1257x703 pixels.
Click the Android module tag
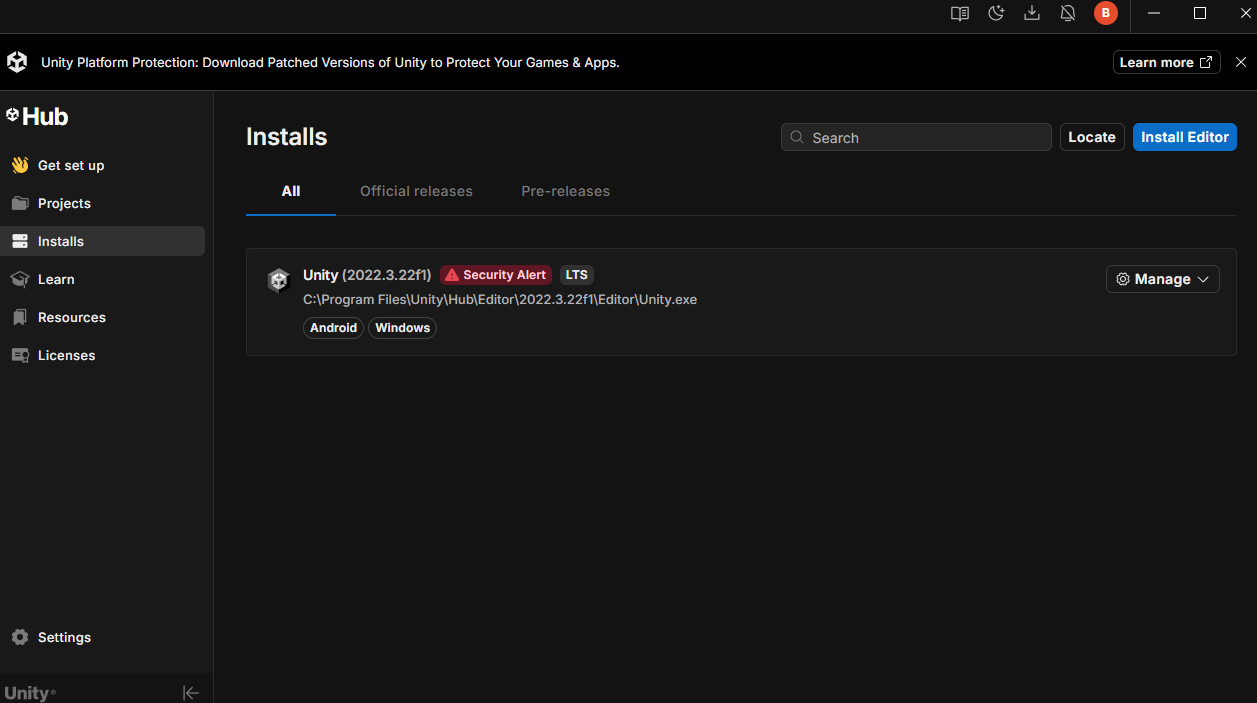click(x=333, y=328)
